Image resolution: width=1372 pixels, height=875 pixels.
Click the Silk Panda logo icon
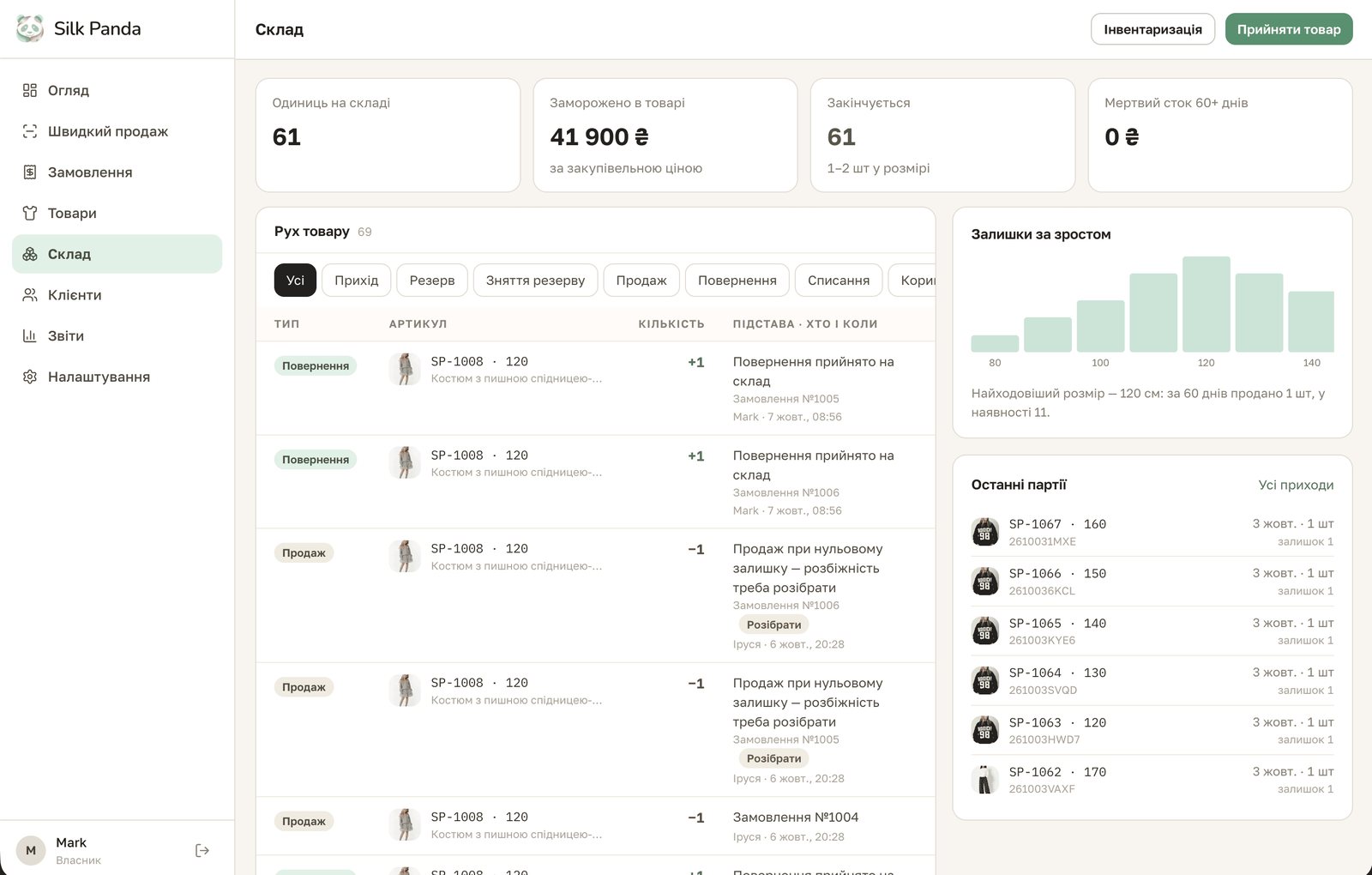[30, 28]
